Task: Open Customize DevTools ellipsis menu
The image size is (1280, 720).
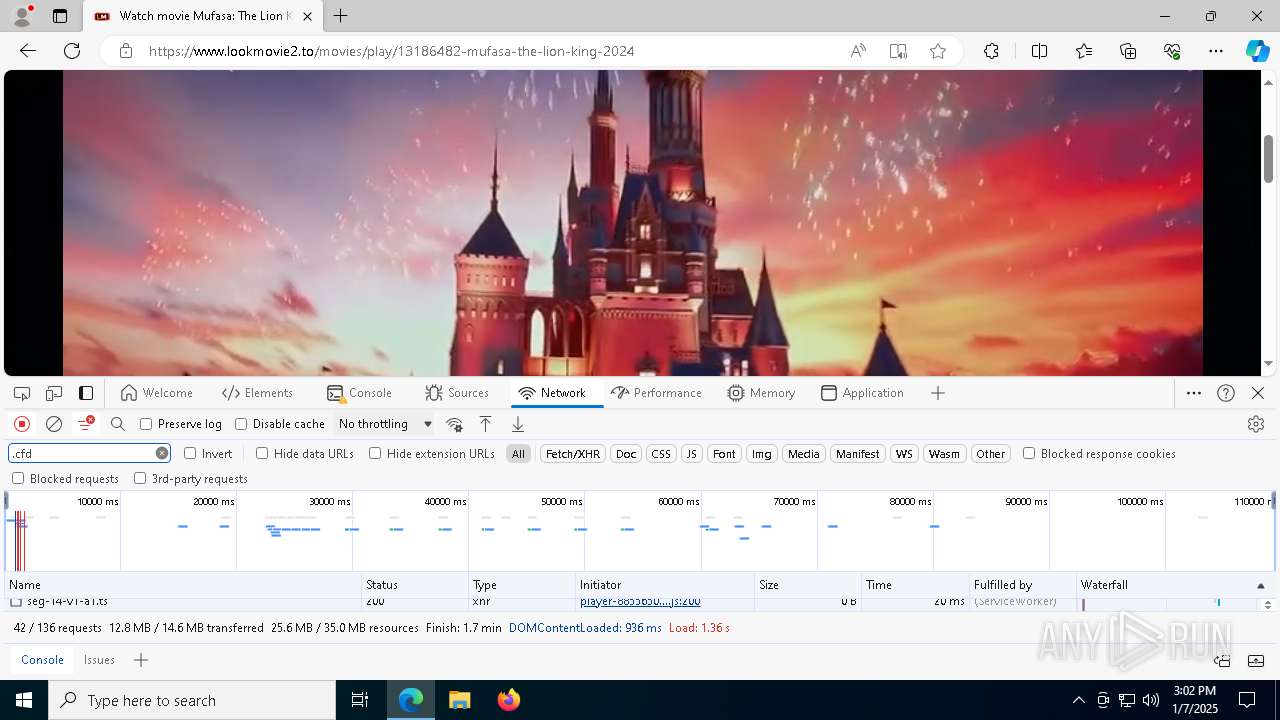Action: [x=1194, y=393]
